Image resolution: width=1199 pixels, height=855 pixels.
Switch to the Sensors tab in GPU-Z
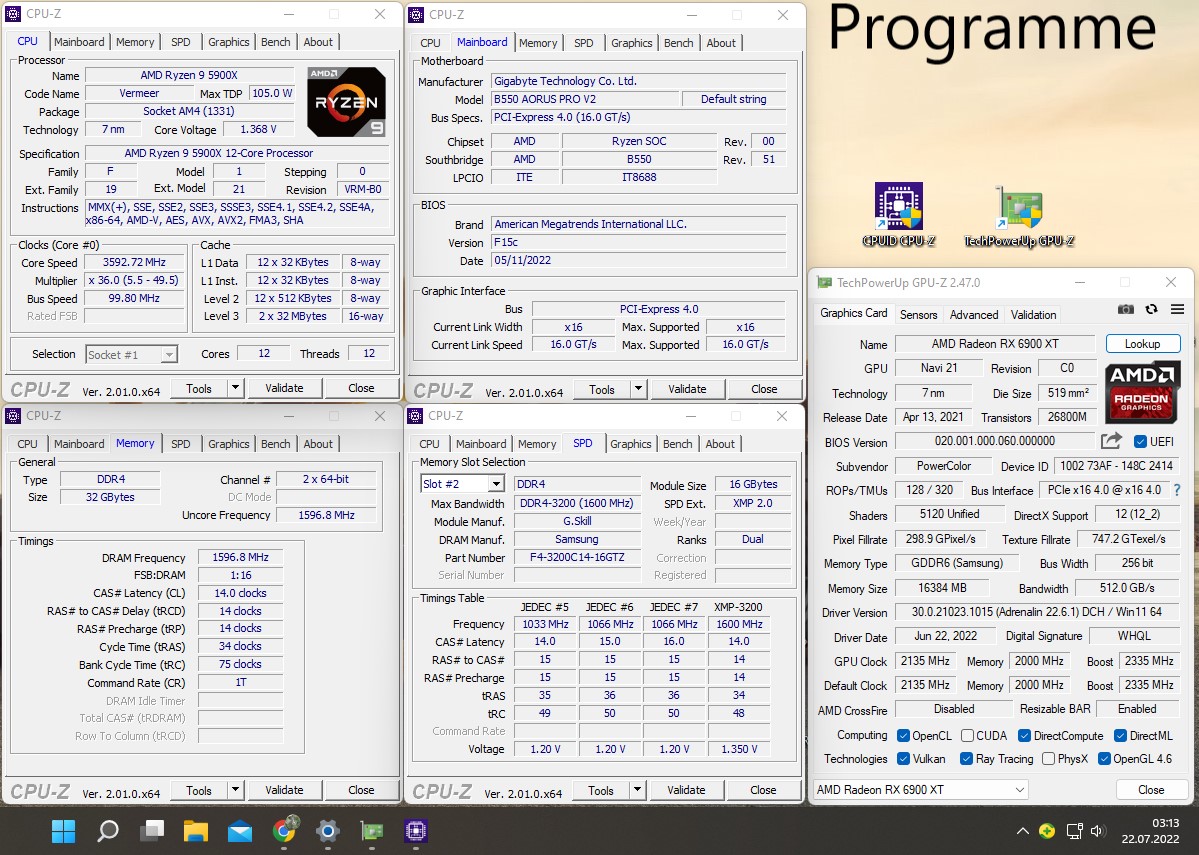(x=918, y=314)
